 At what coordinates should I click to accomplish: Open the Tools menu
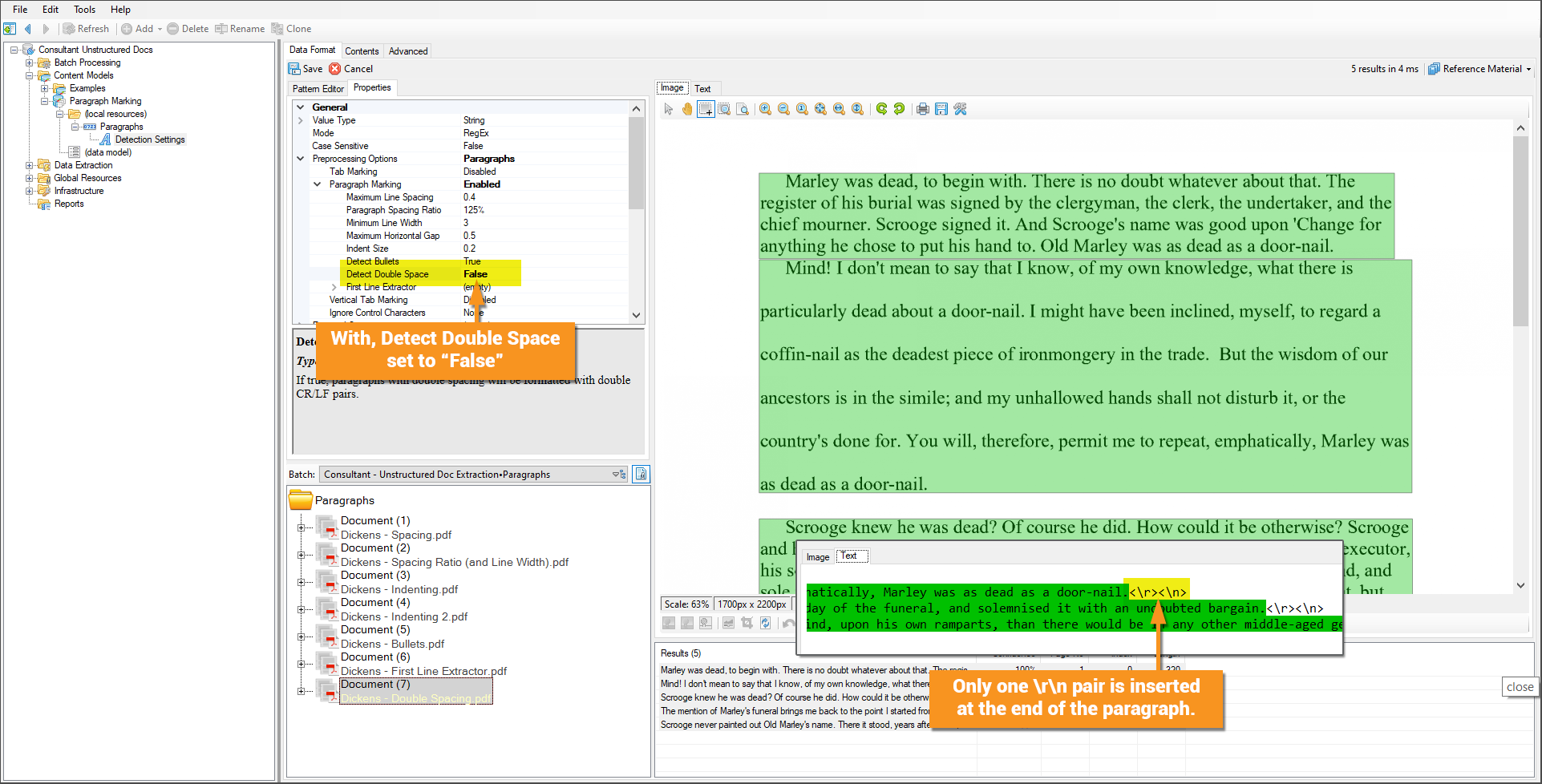tap(84, 10)
